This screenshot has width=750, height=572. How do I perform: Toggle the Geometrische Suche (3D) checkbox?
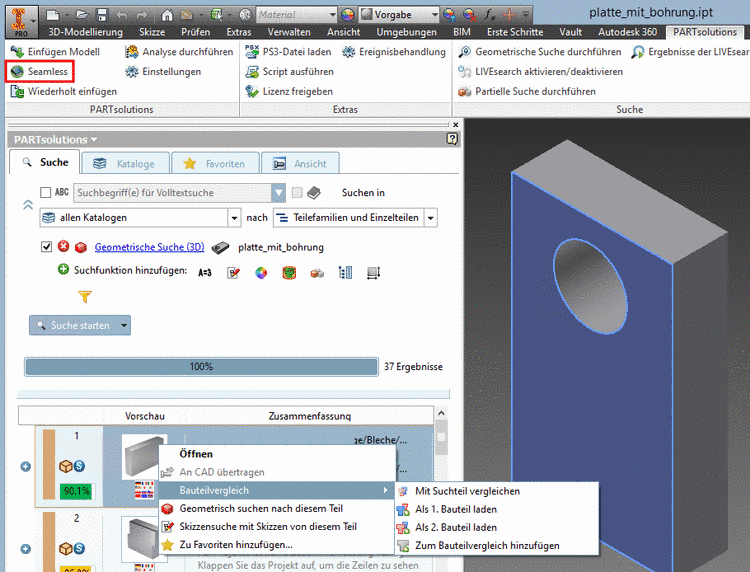pyautogui.click(x=46, y=247)
